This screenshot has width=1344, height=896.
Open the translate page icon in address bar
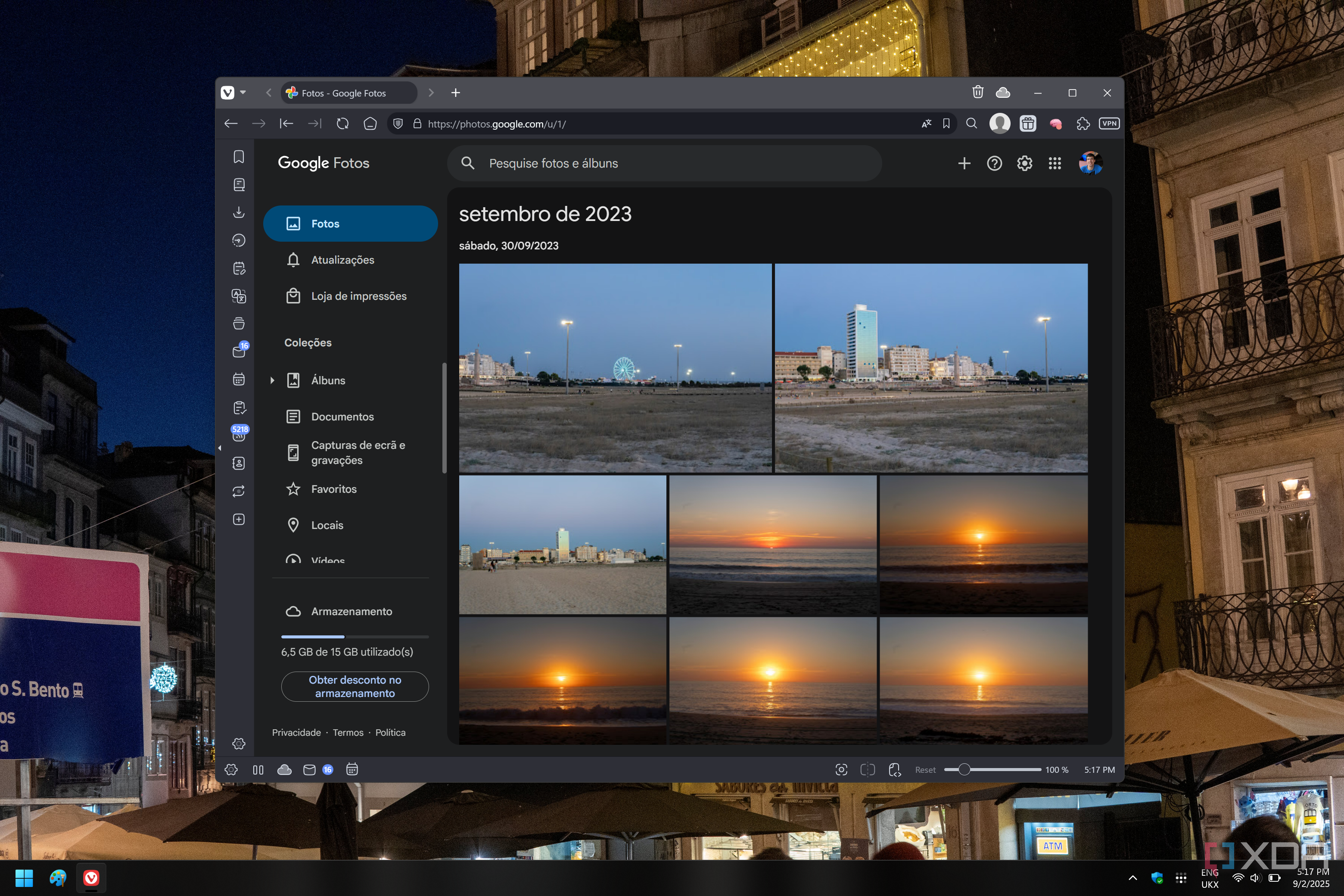[926, 124]
